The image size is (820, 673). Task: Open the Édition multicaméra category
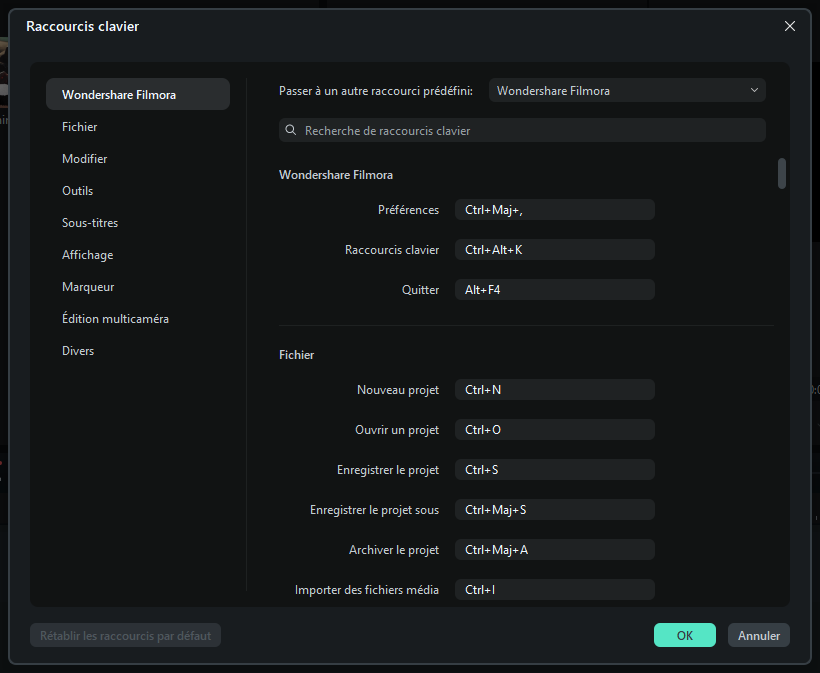click(x=115, y=318)
